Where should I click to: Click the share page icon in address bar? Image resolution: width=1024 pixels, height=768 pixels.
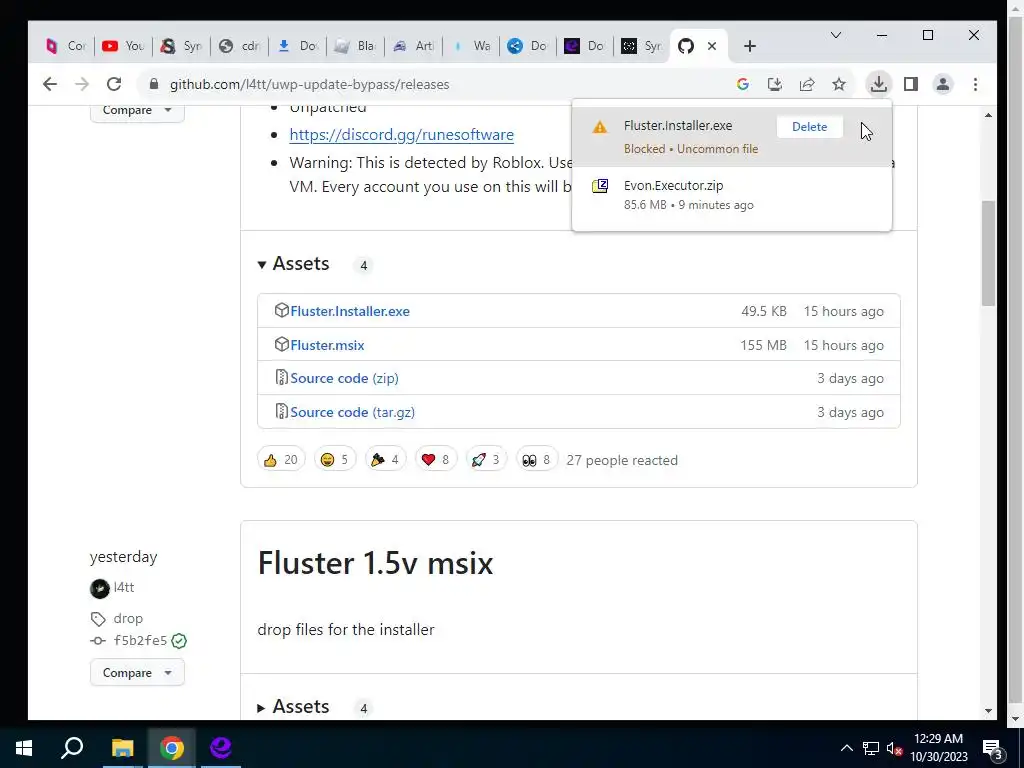(807, 84)
